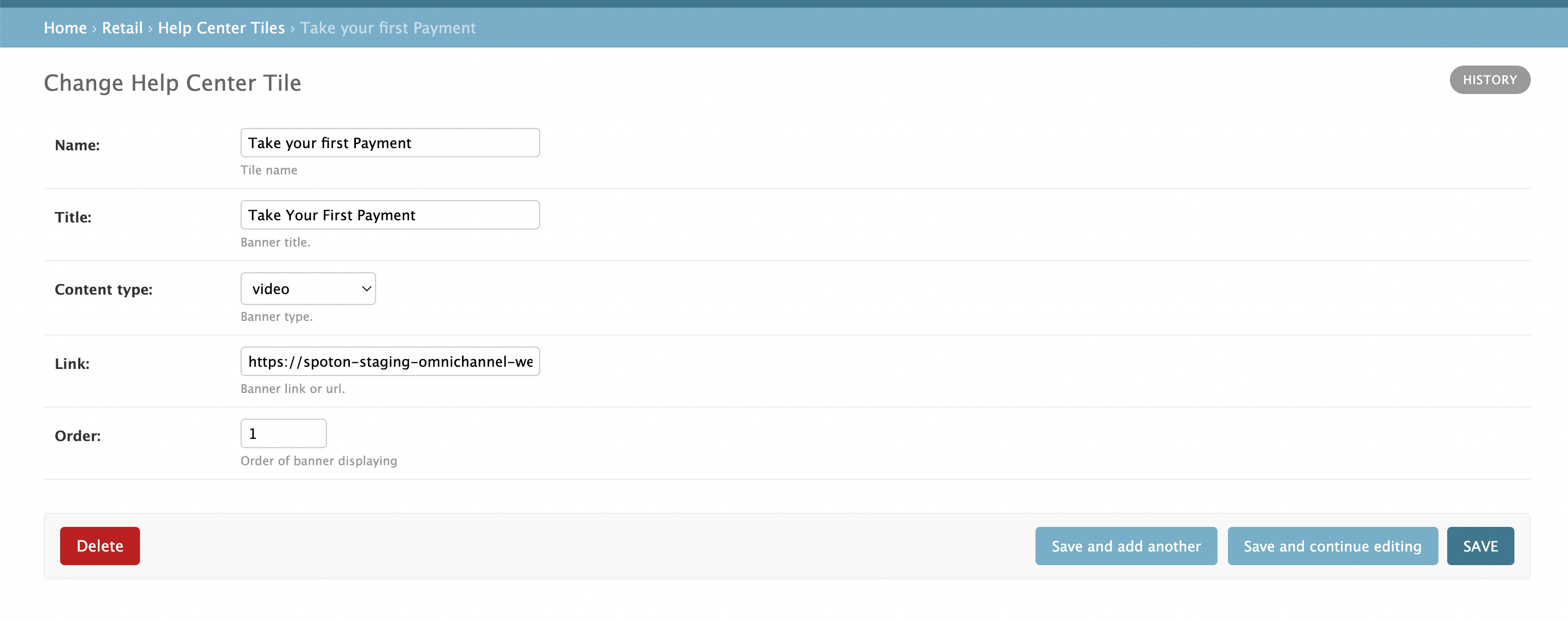
Task: Click the SAVE button
Action: [1481, 546]
